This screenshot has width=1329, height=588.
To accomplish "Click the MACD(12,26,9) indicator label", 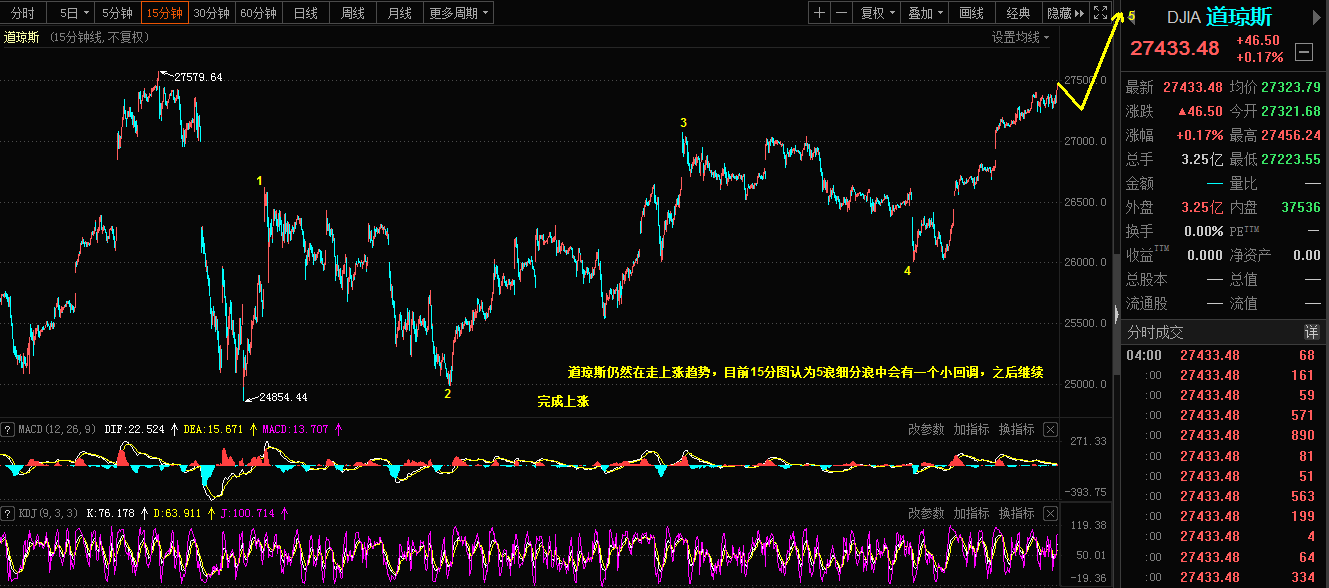I will click(x=57, y=430).
